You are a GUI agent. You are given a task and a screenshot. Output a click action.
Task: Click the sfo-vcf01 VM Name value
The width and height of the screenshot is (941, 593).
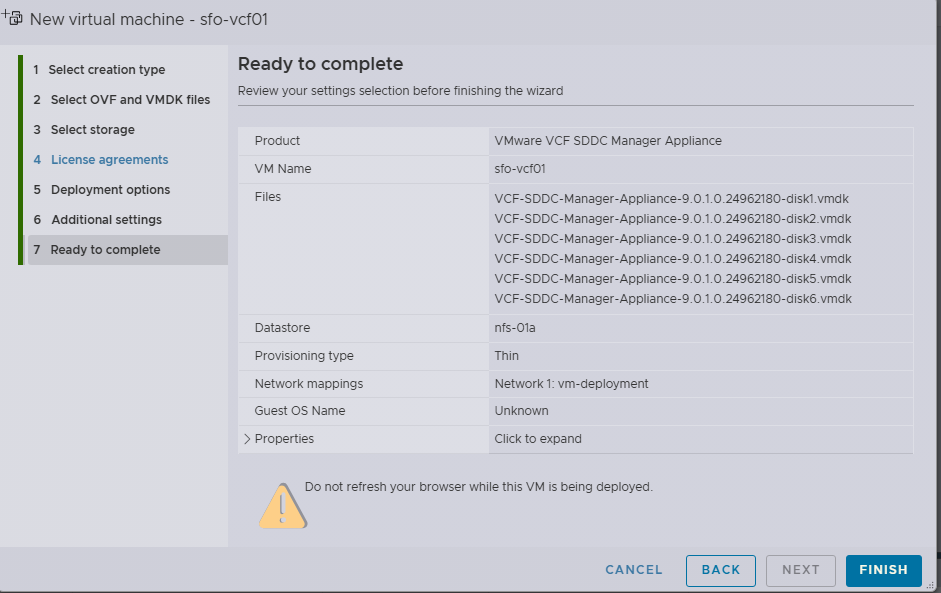519,169
